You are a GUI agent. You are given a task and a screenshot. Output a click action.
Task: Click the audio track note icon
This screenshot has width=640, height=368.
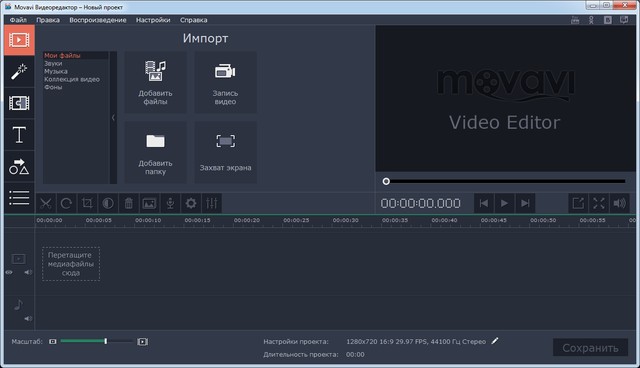[x=18, y=304]
